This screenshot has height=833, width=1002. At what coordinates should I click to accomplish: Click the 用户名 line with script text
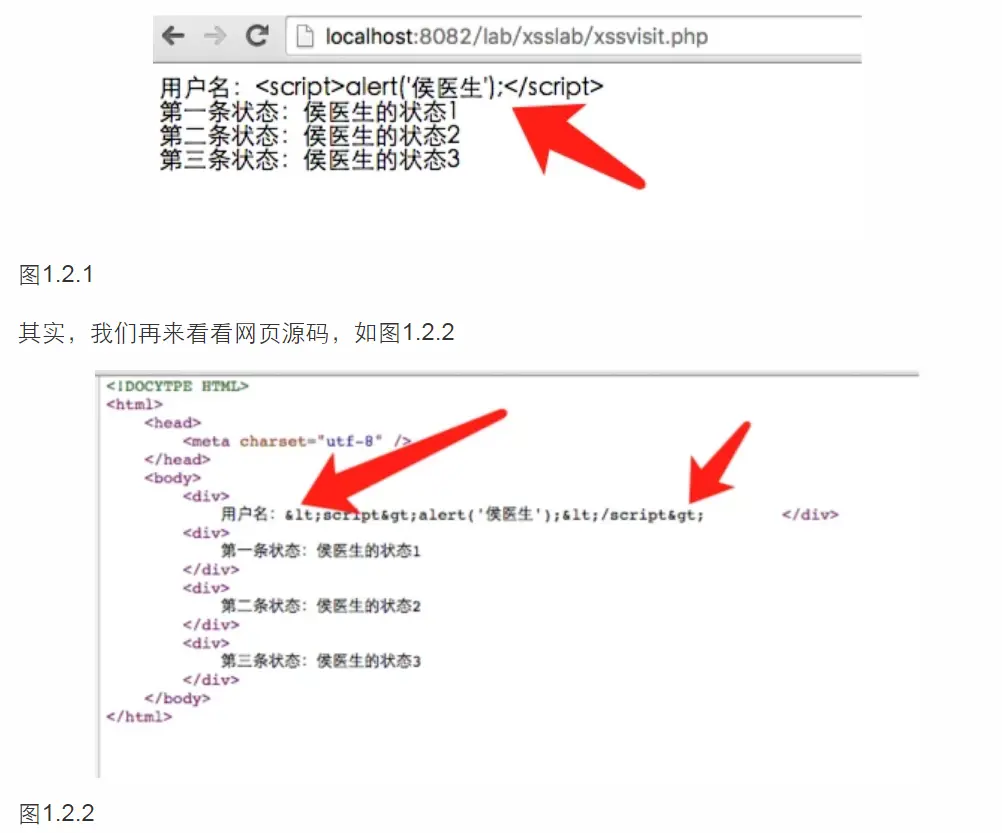pos(381,87)
